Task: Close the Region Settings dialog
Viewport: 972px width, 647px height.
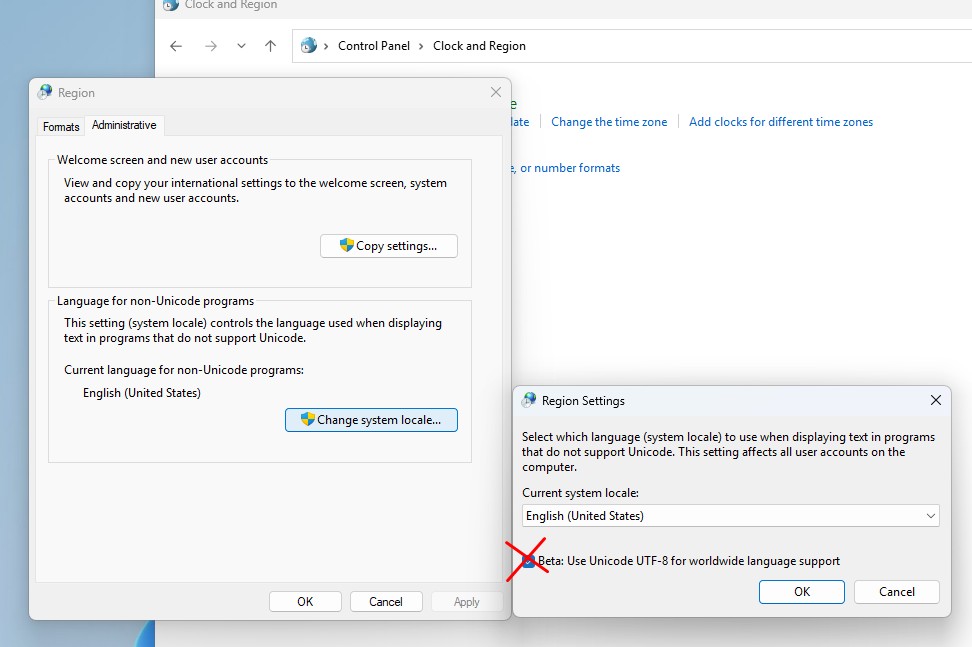Action: point(936,400)
